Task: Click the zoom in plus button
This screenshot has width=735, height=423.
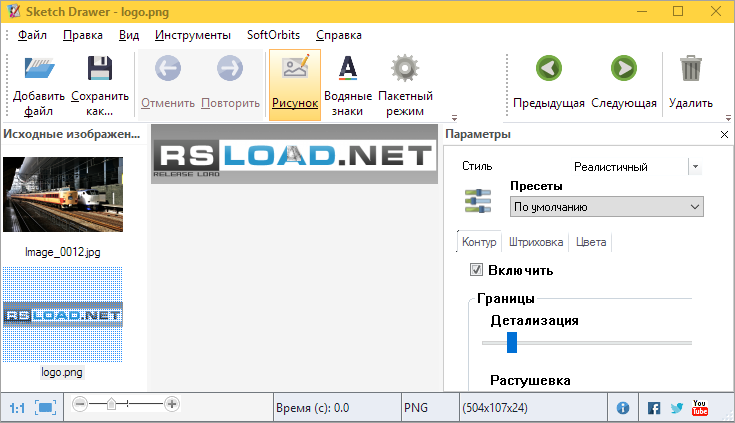Action: (x=172, y=404)
